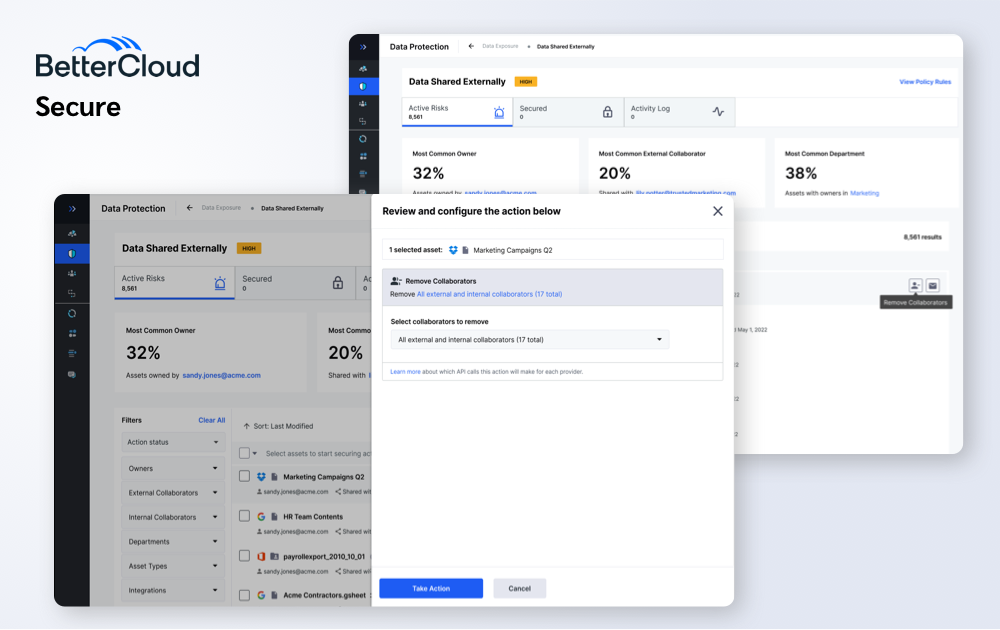Click Sort: Last Modified control
This screenshot has width=1000, height=630.
click(279, 426)
